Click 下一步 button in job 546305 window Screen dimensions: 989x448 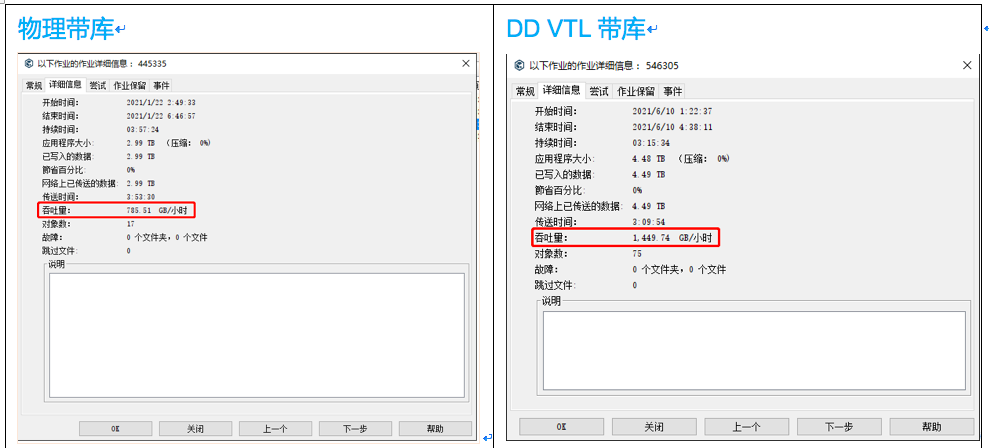click(x=839, y=427)
